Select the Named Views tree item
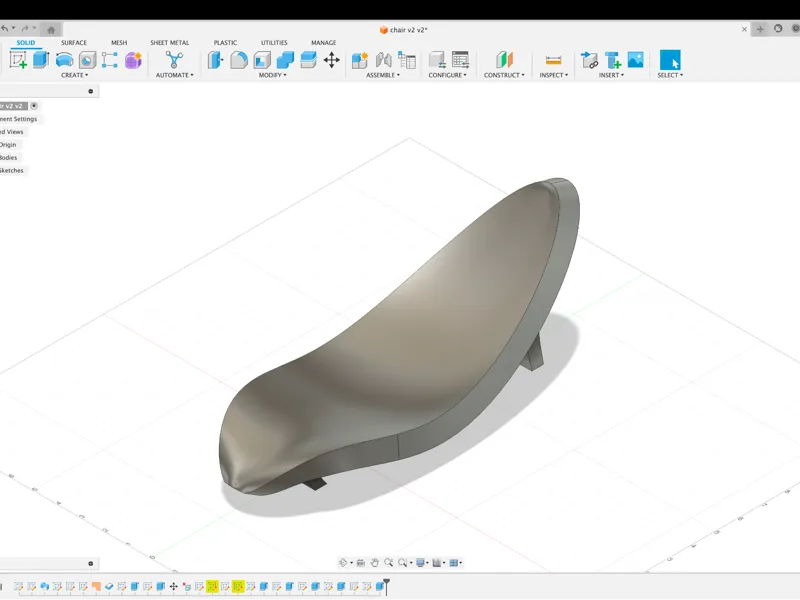This screenshot has height=600, width=800. point(12,132)
